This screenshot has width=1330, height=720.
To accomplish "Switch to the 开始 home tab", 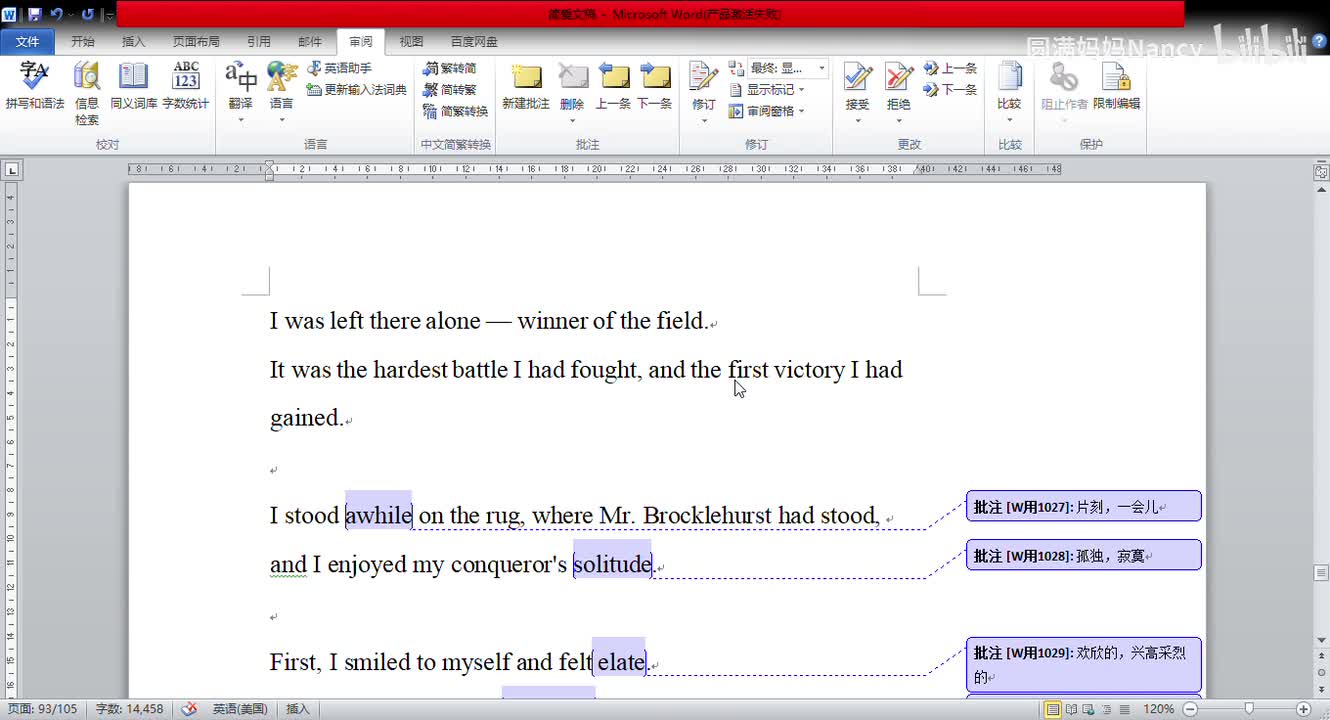I will (83, 42).
